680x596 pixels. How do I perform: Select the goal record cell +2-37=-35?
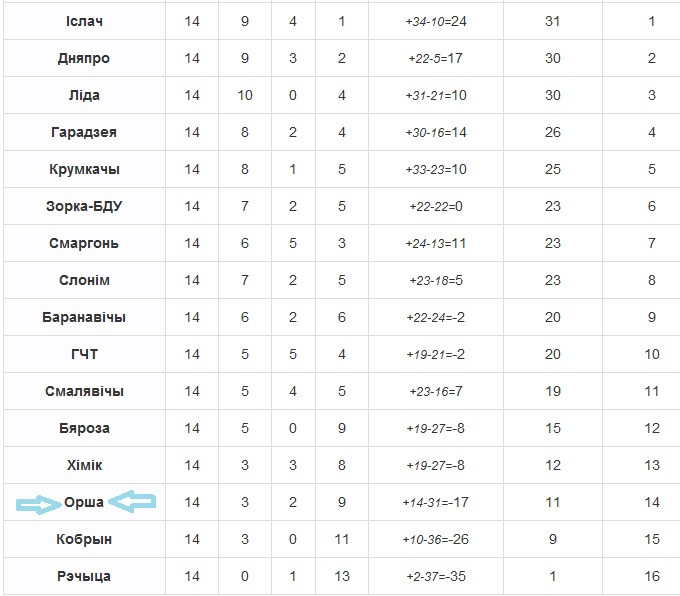(438, 576)
